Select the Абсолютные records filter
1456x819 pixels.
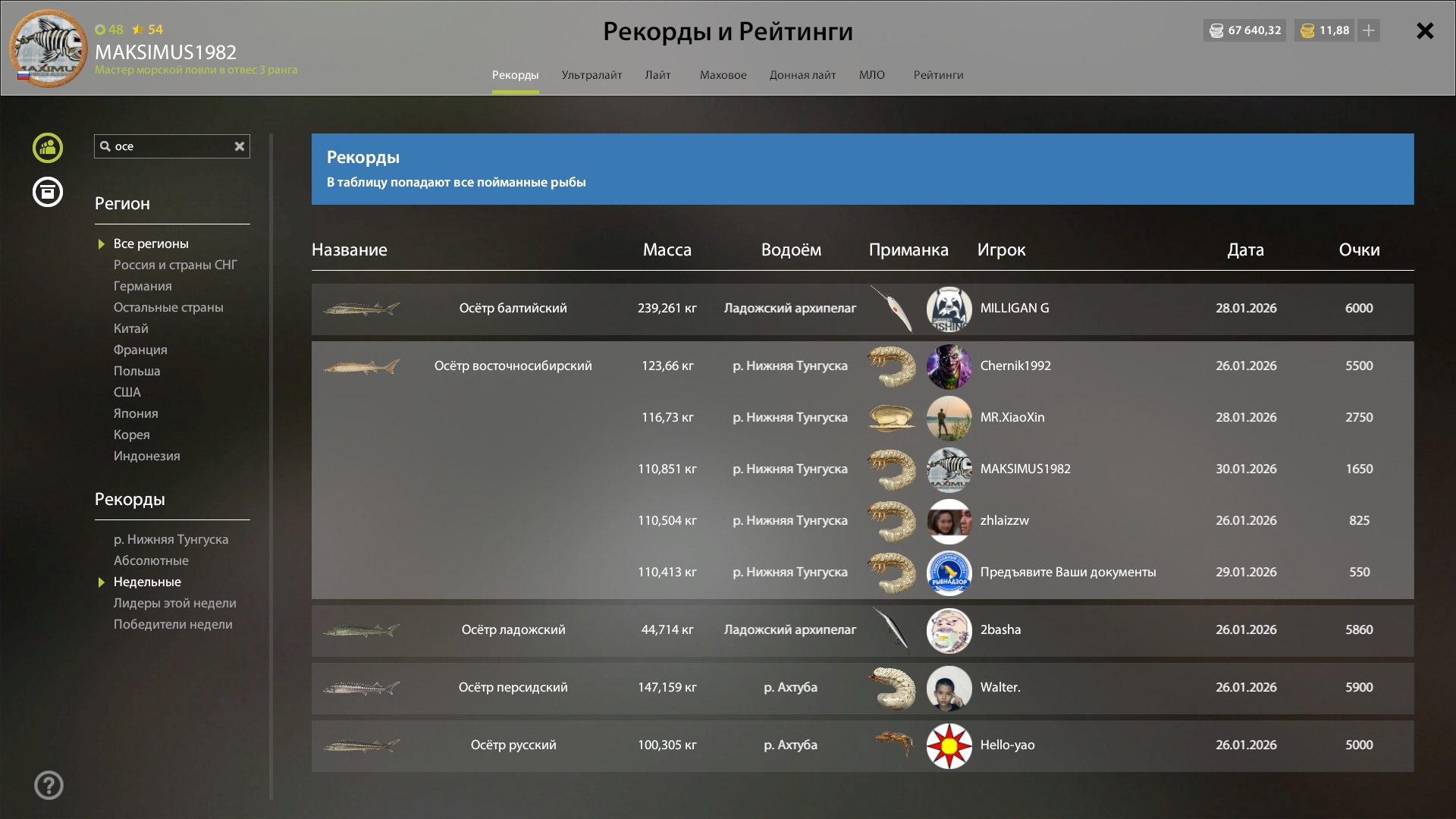(151, 560)
